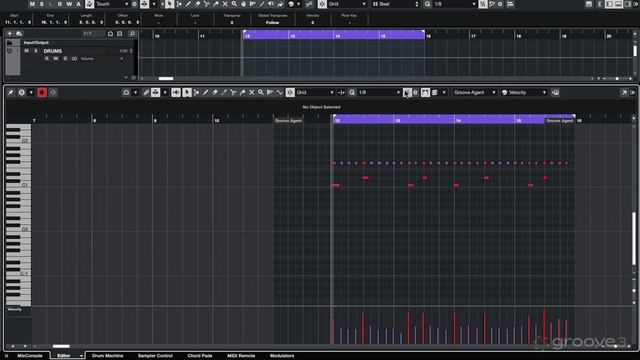
Task: Click the project horizontal scrollbar thumb
Action: [x=166, y=78]
